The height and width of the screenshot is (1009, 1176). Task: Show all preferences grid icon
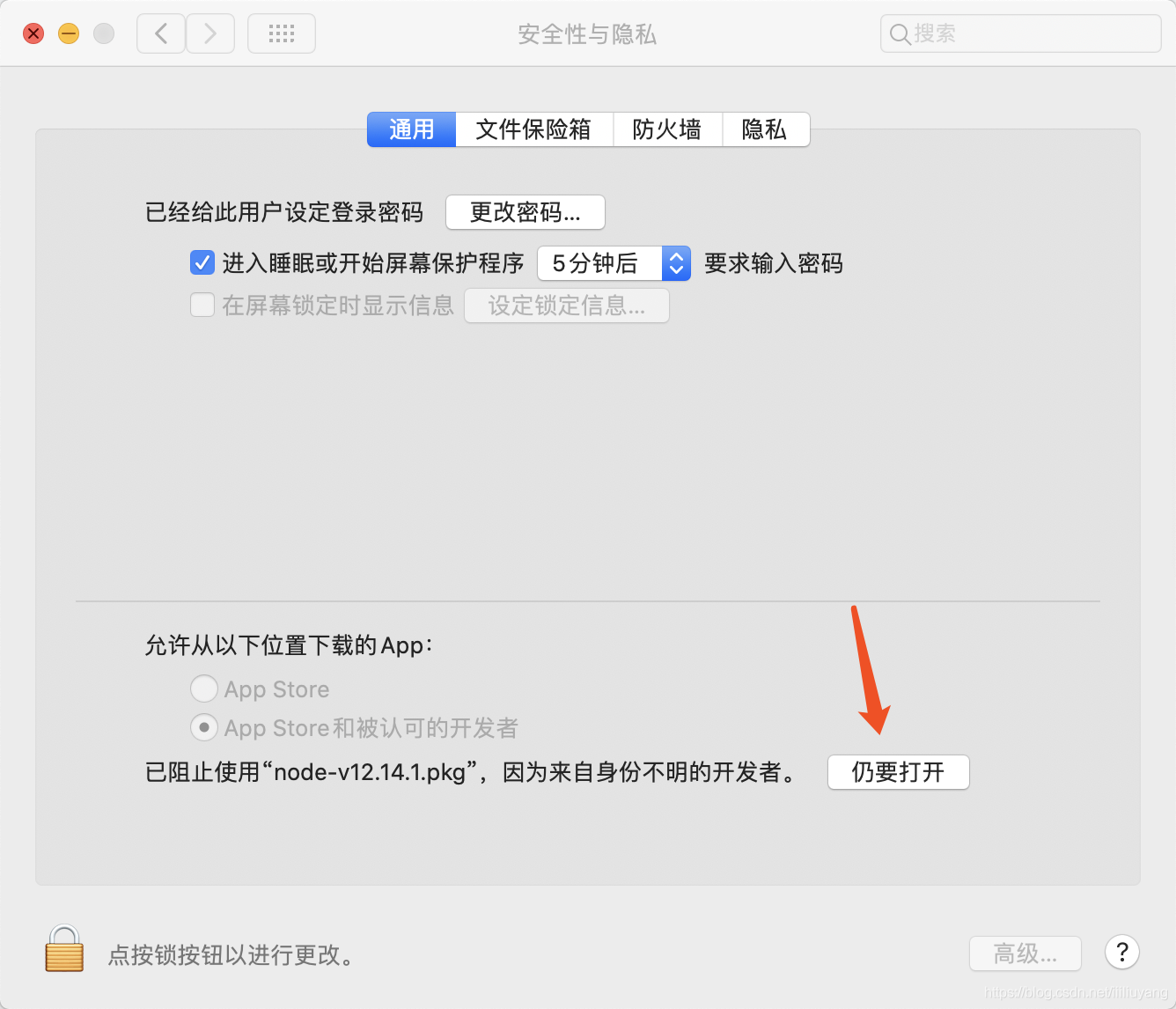(x=282, y=34)
